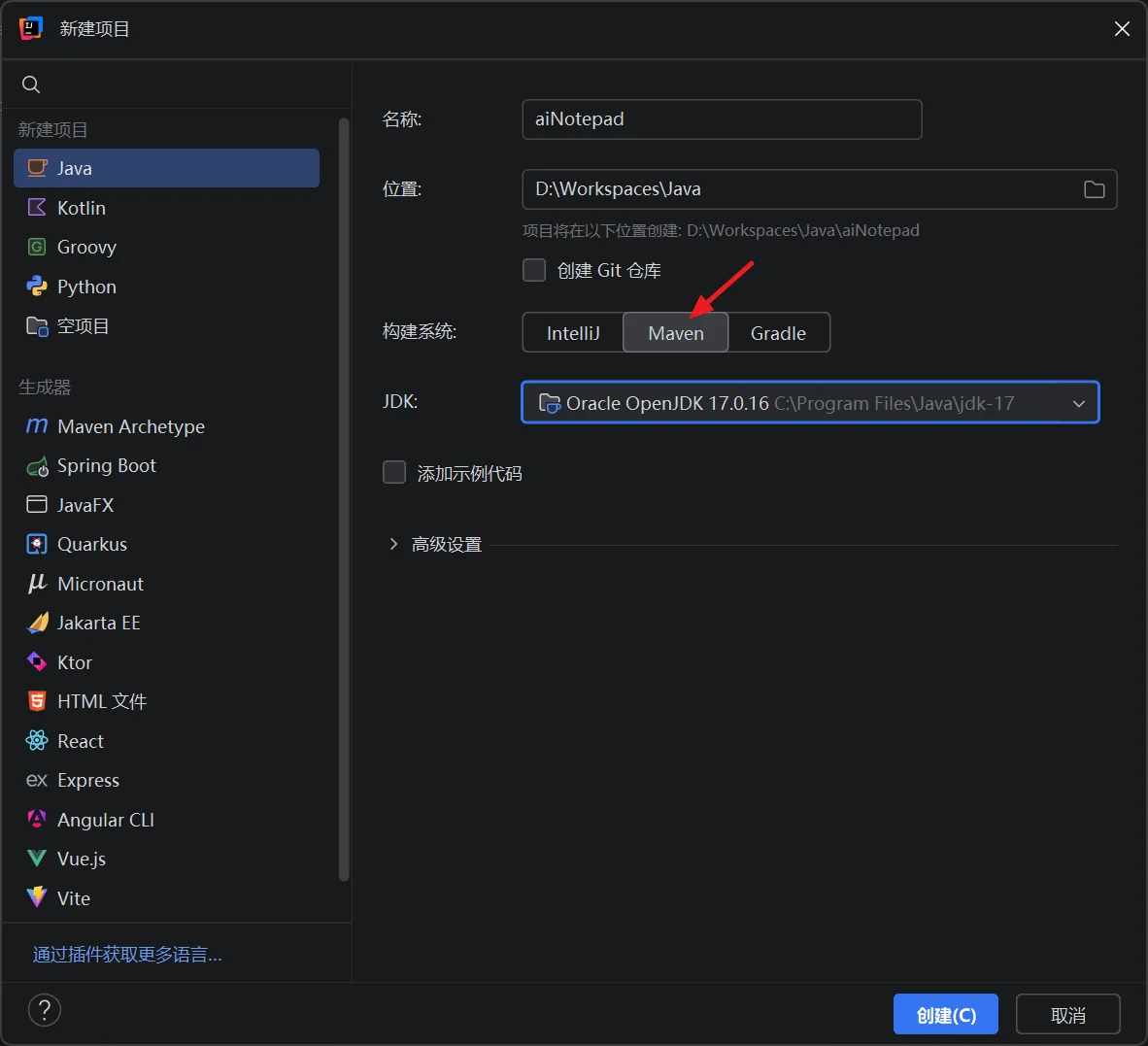Pick the Spring Boot generator icon
Screen dimensions: 1148x1046
(x=37, y=467)
